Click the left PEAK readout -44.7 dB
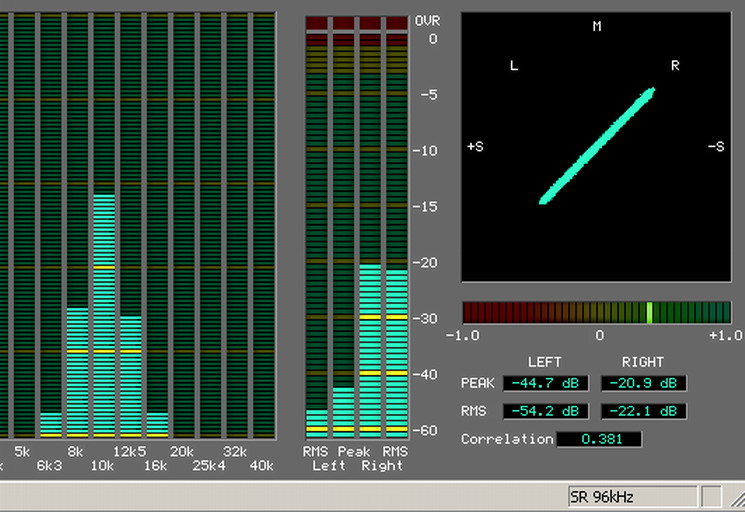This screenshot has height=512, width=745. [x=544, y=383]
